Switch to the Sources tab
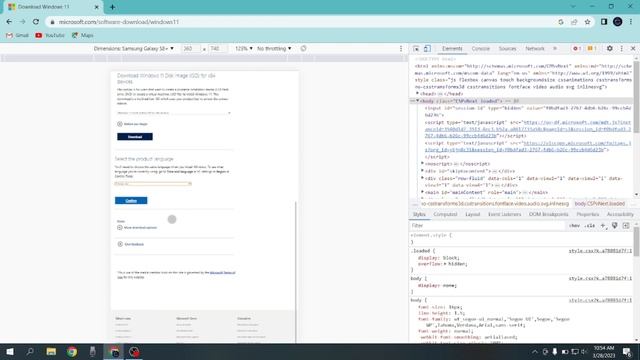Image resolution: width=640 pixels, height=360 pixels. 507,49
